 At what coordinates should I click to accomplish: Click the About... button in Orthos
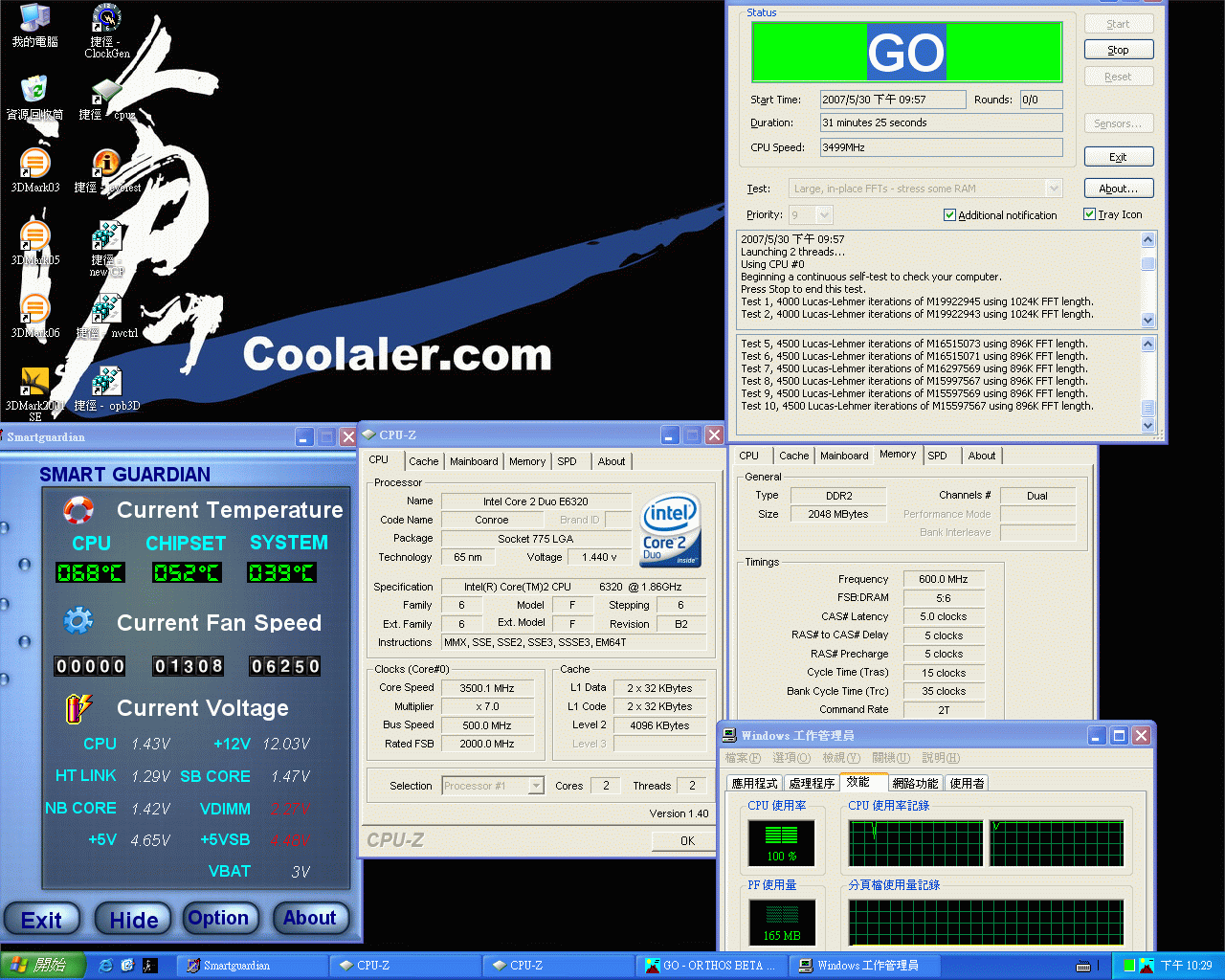click(x=1118, y=189)
